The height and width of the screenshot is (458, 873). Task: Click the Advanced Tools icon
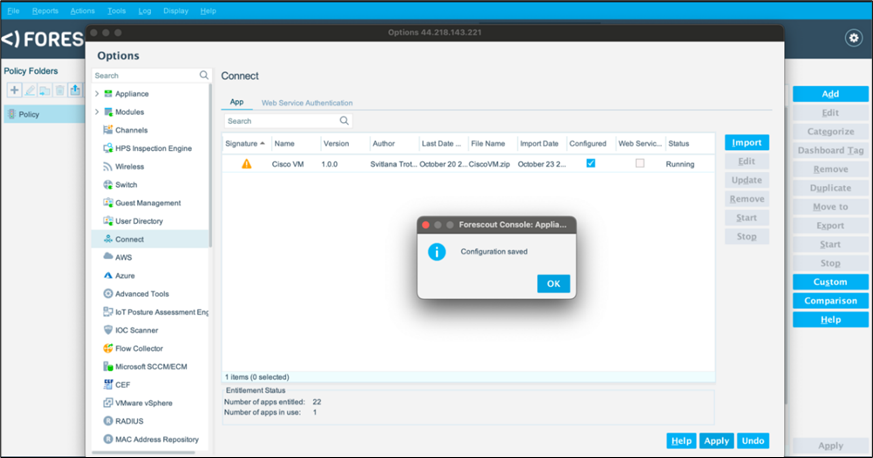click(108, 293)
